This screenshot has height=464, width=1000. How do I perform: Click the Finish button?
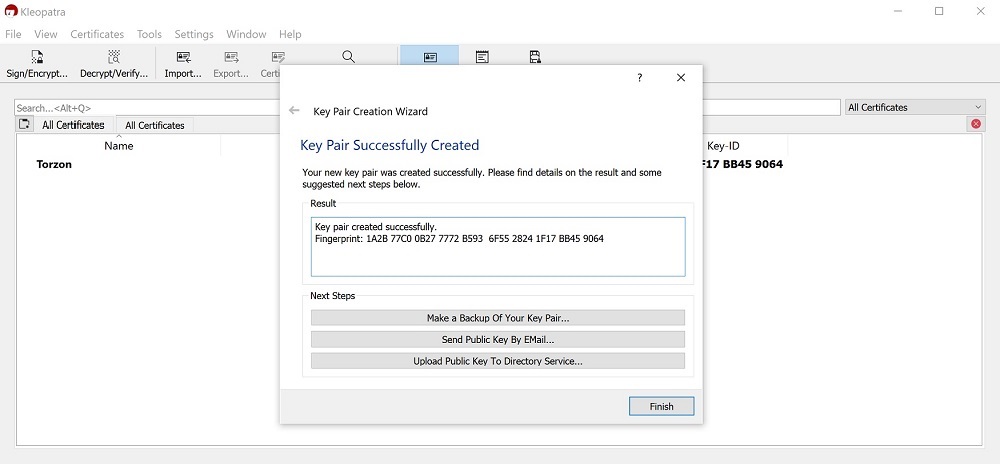pos(661,406)
